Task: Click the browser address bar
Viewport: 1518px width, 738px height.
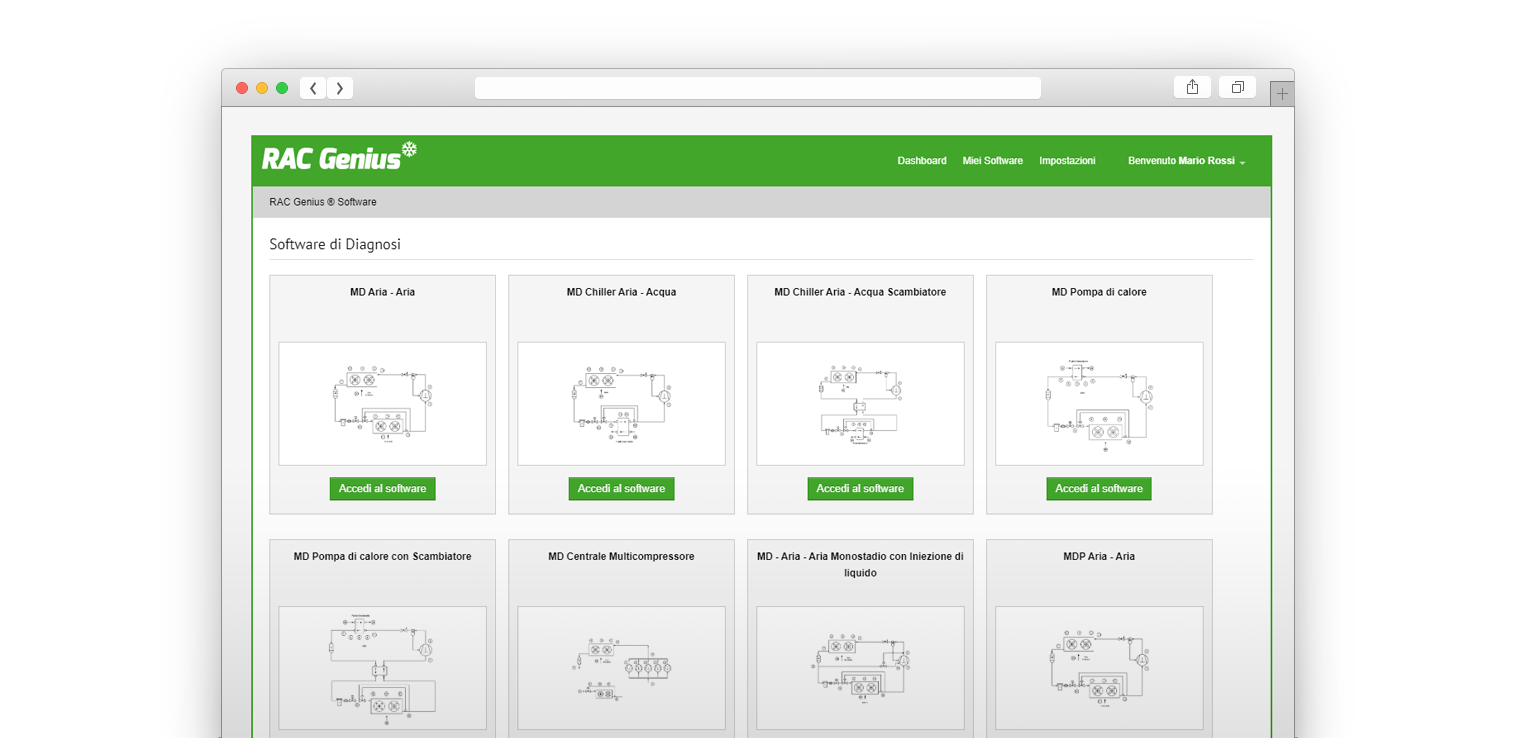Action: (757, 88)
